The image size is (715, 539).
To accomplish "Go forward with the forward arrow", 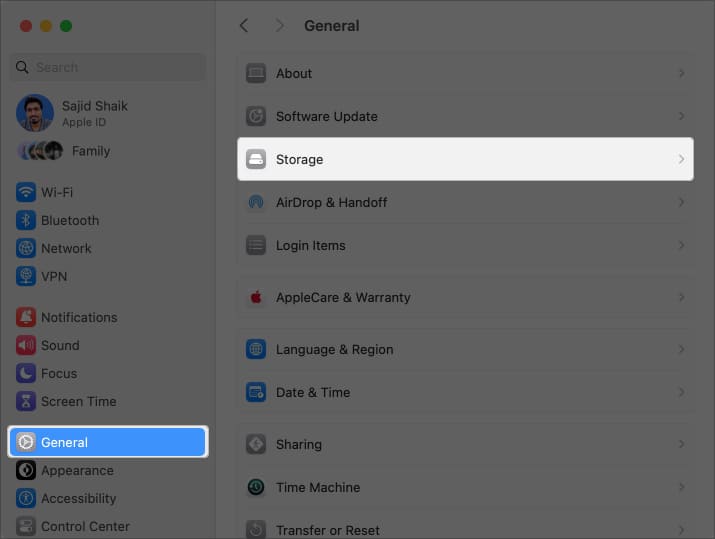I will tap(280, 26).
